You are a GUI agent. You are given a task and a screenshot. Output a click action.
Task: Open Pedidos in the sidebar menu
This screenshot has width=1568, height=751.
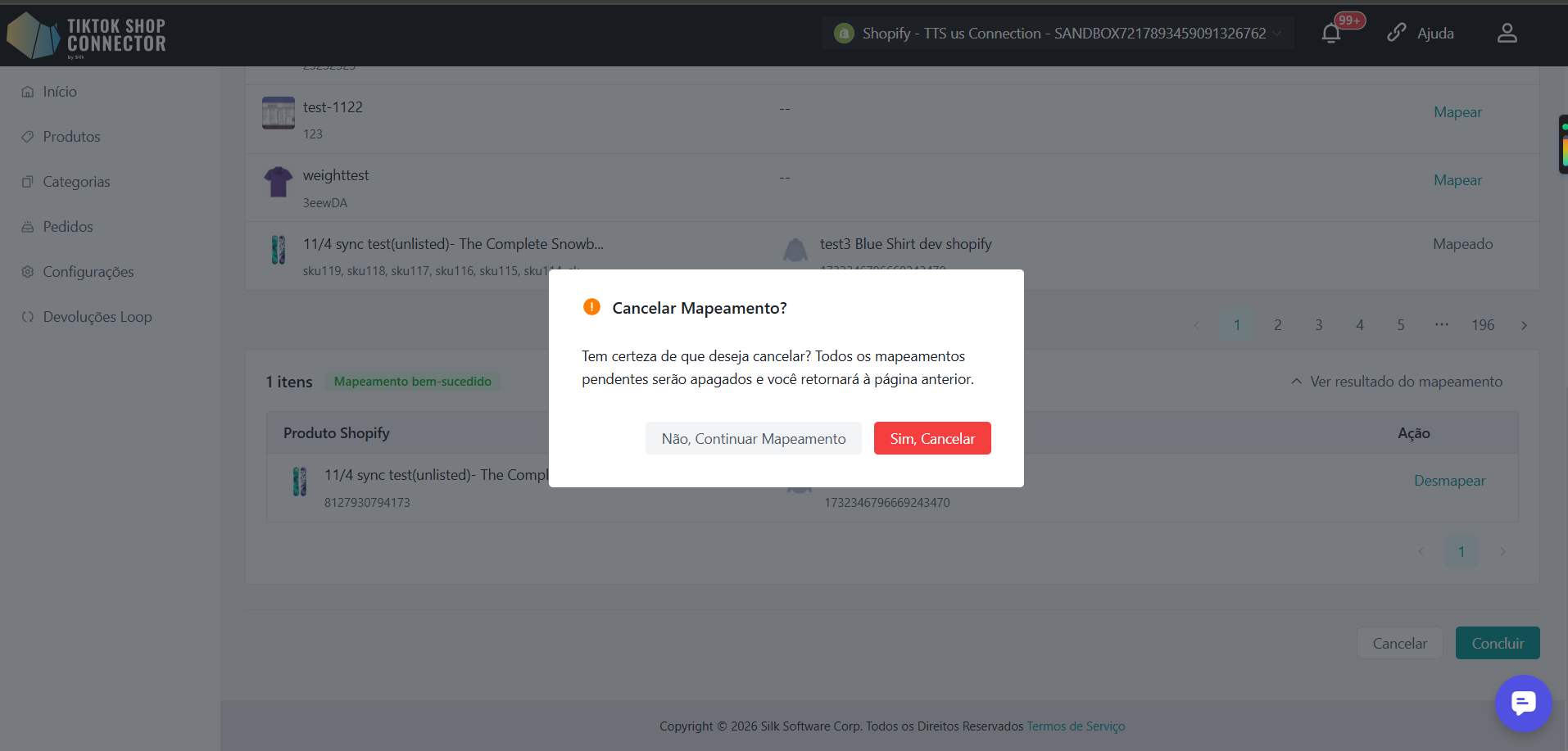[x=68, y=227]
